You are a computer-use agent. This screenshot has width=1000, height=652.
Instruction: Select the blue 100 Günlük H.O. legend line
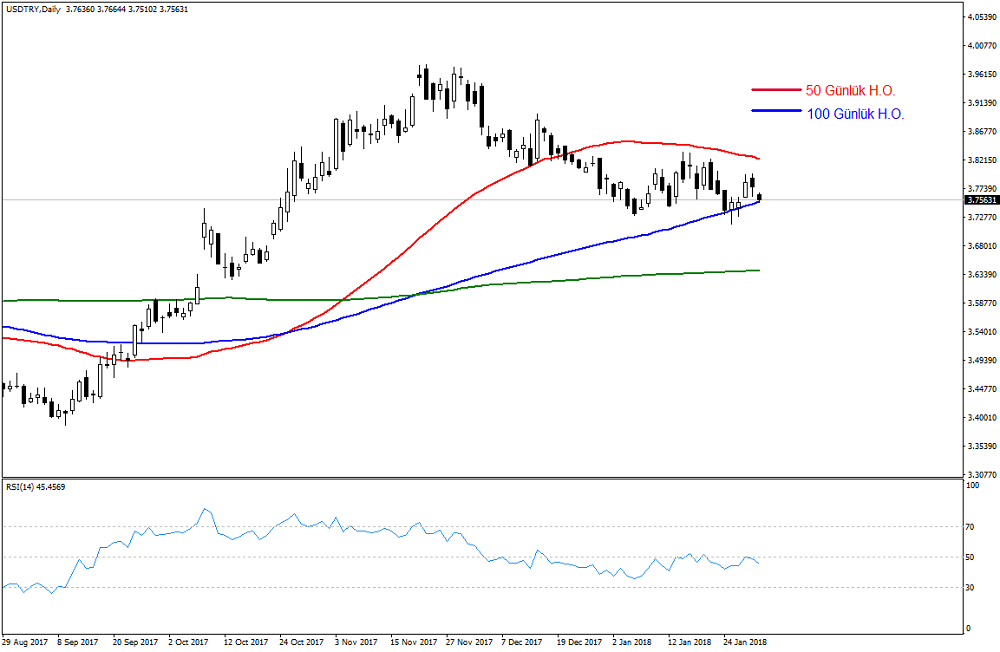pyautogui.click(x=775, y=115)
